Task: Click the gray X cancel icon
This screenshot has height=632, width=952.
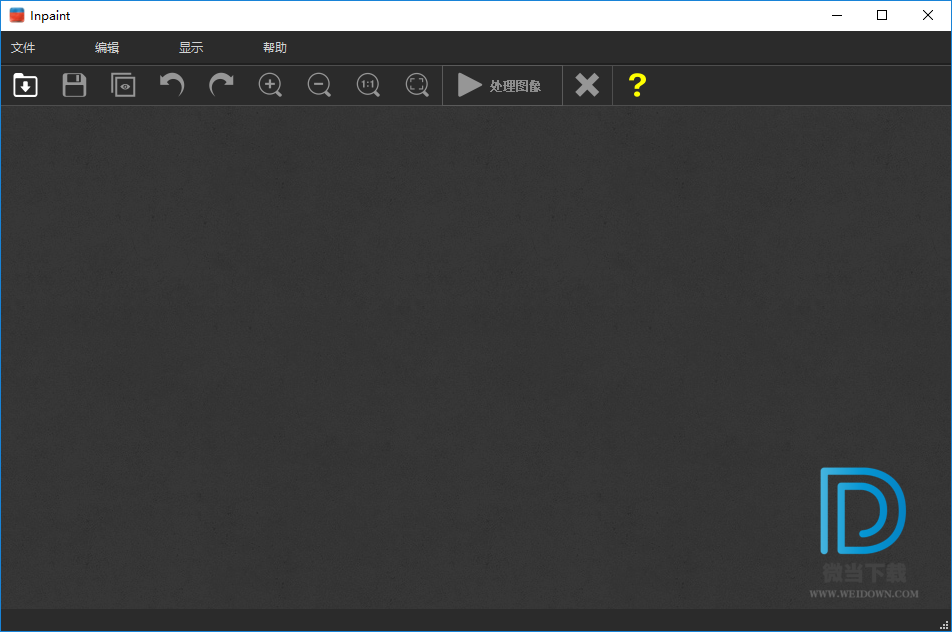Action: (587, 85)
